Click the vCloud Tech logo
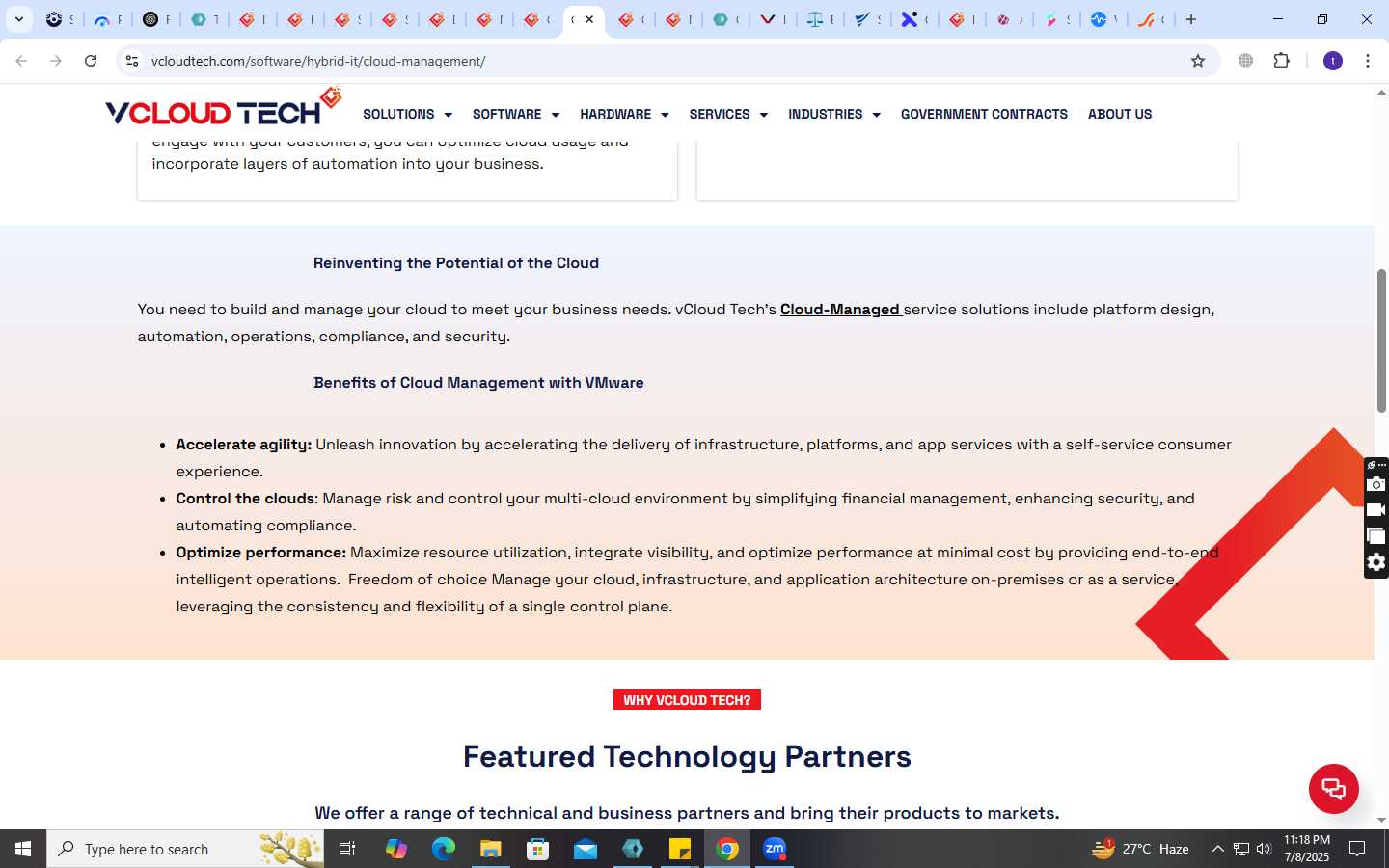This screenshot has height=868, width=1389. (x=224, y=107)
